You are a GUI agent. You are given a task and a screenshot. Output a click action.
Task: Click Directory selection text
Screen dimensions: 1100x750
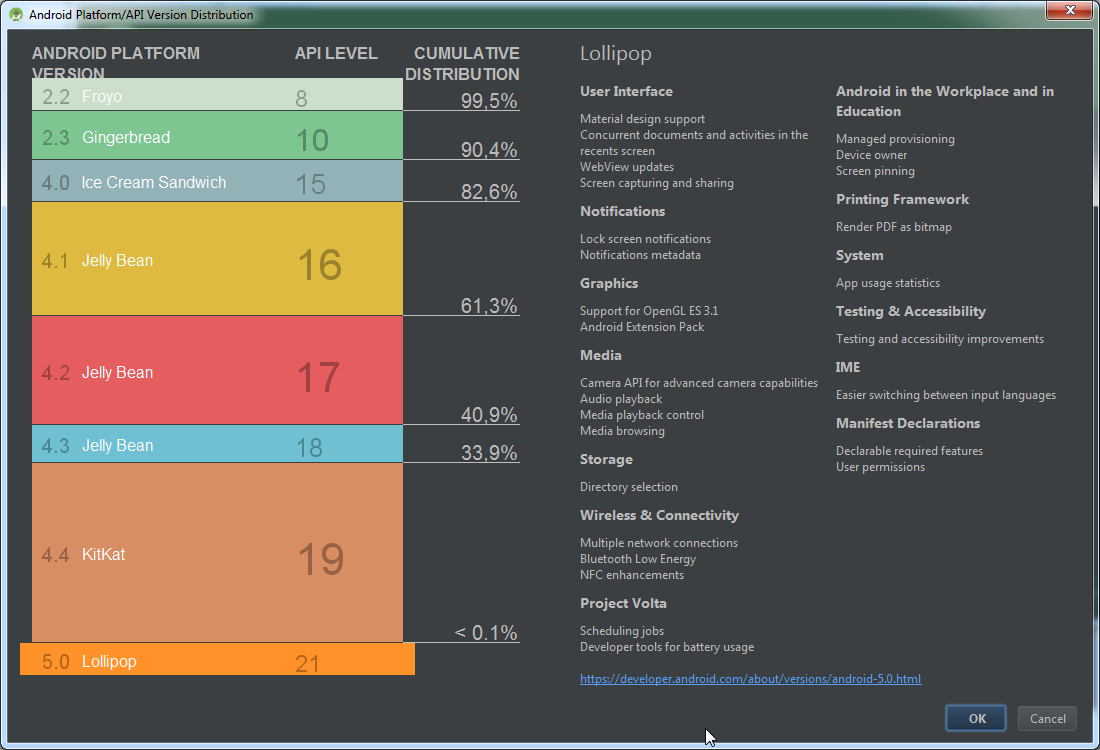pos(629,487)
